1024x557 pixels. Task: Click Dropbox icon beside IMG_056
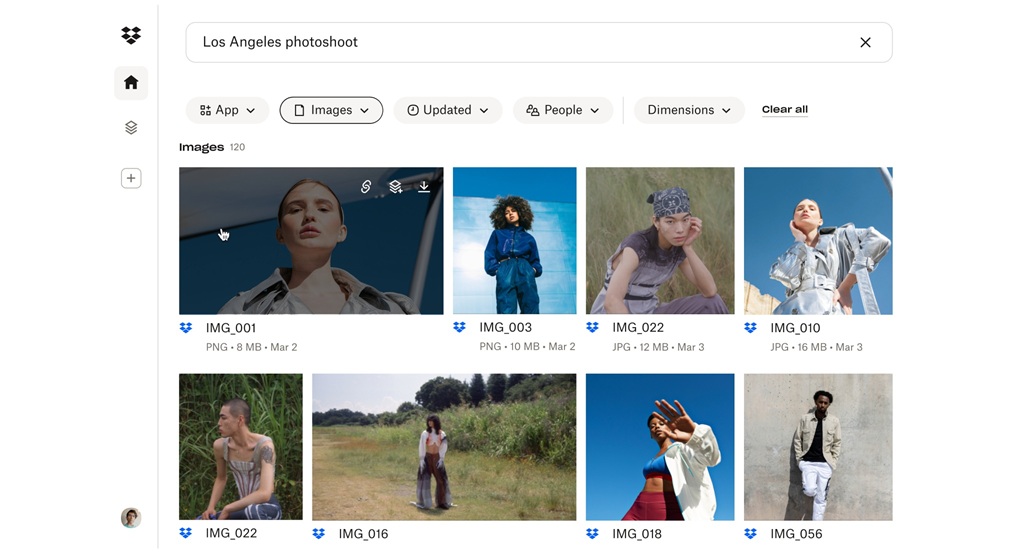coord(750,534)
